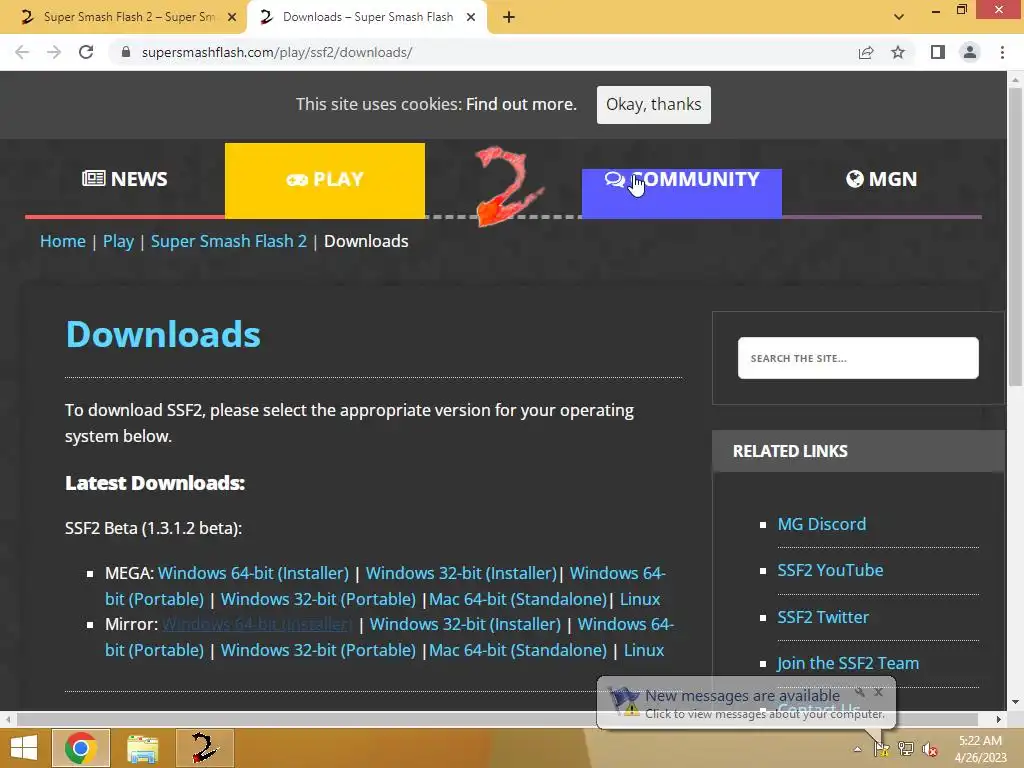Download Mirror Windows 32-bit (Installer)

tap(465, 624)
